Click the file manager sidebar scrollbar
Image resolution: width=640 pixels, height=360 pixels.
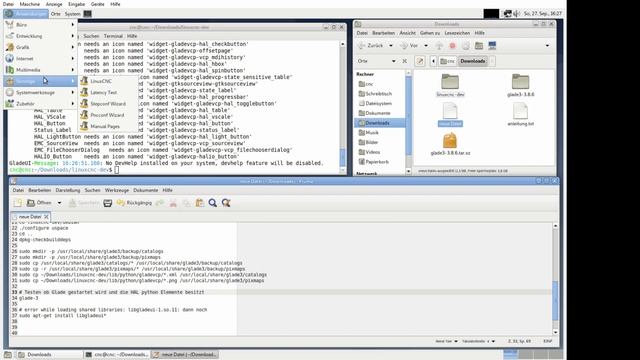[x=409, y=122]
